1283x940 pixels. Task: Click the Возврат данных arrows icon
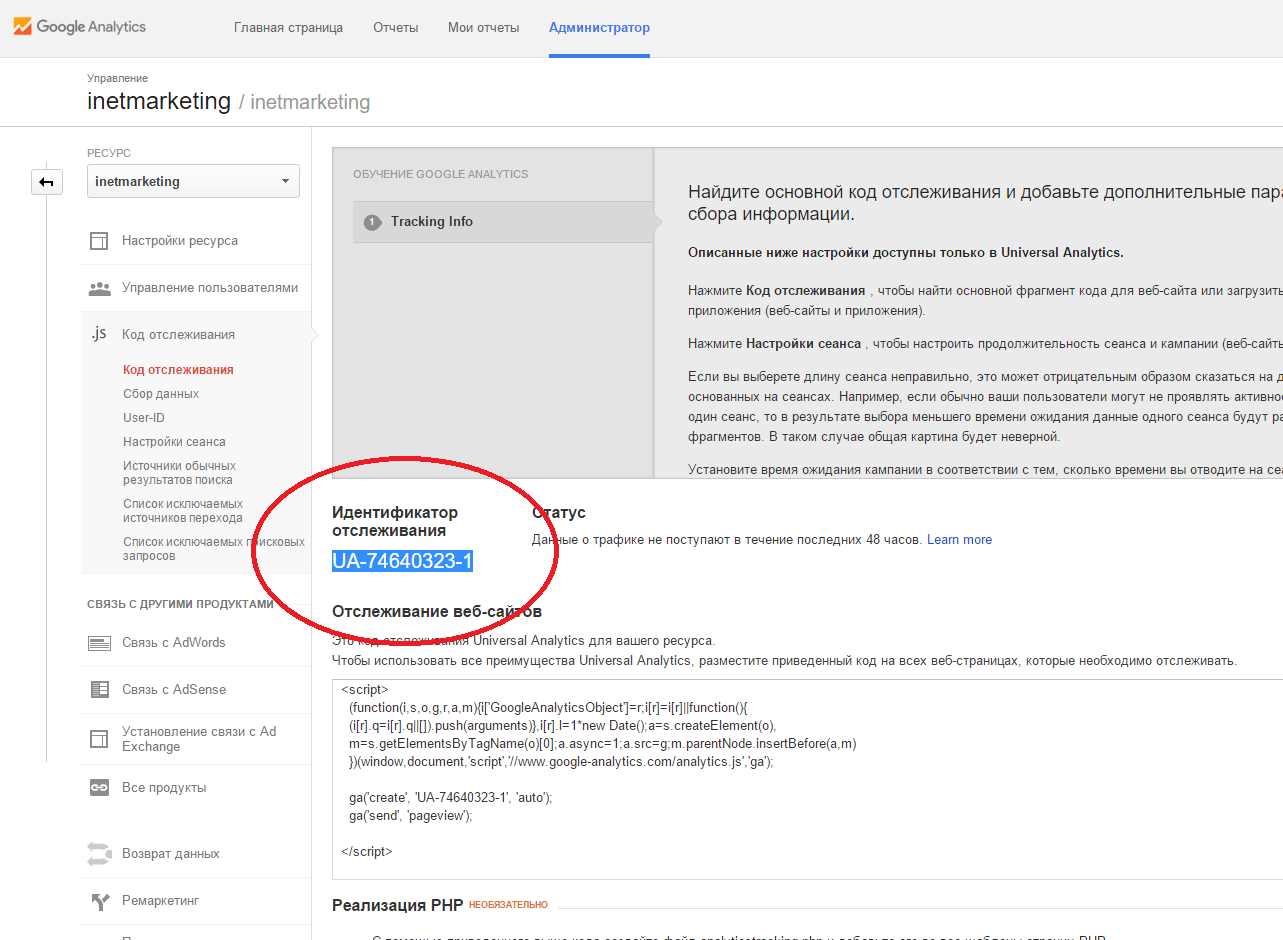pos(99,854)
